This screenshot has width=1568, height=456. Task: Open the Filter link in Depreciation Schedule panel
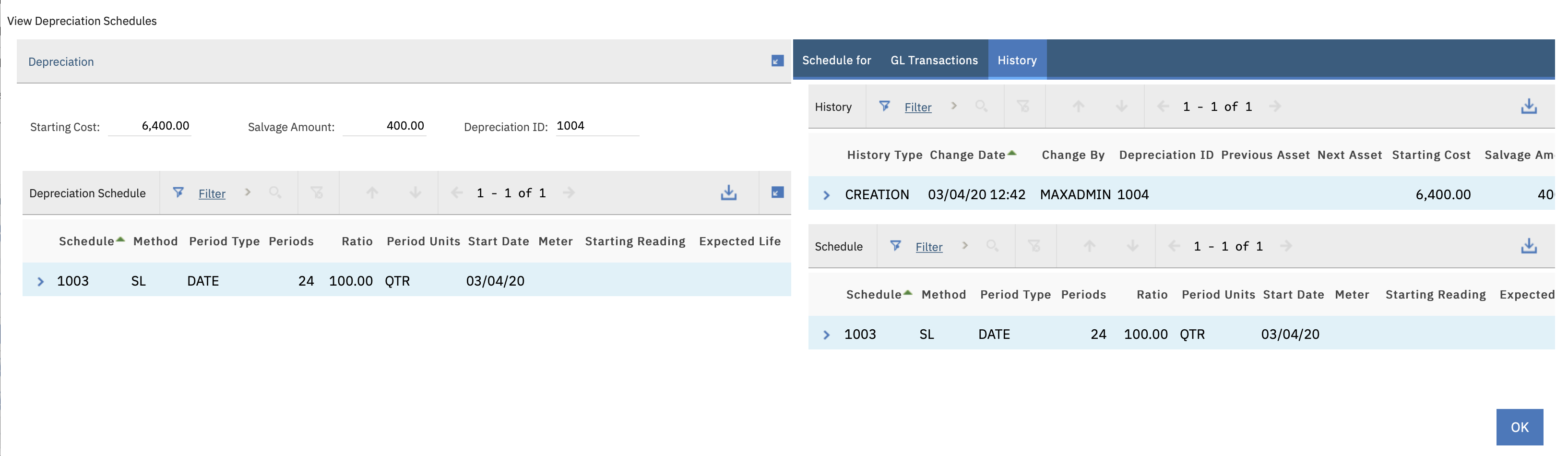(212, 193)
